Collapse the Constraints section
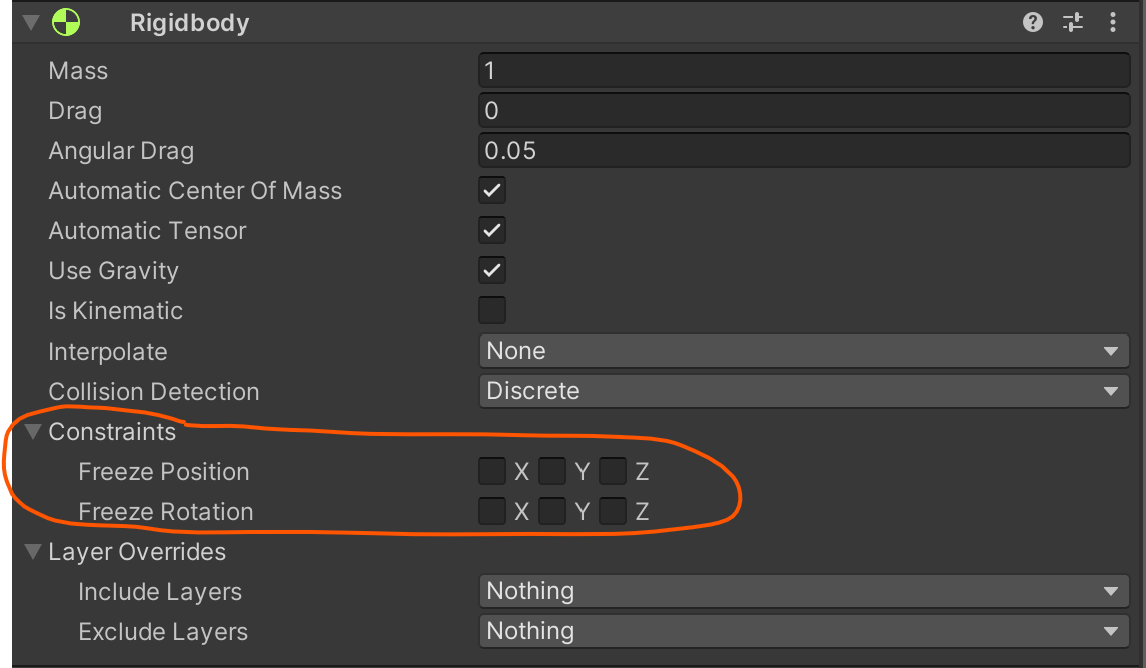 point(33,432)
